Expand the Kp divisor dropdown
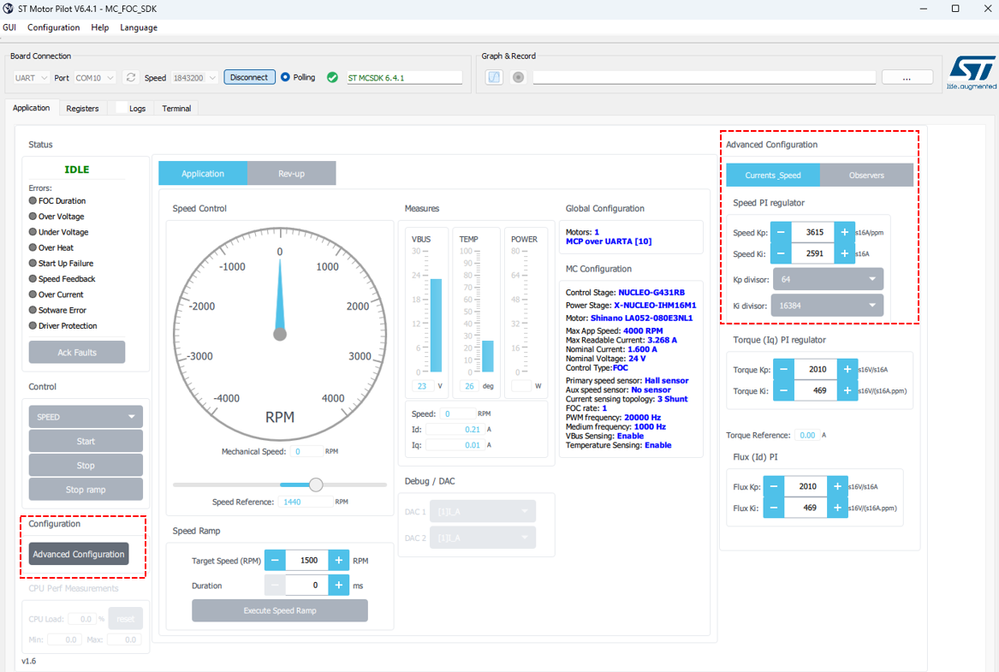The image size is (999, 672). 828,279
